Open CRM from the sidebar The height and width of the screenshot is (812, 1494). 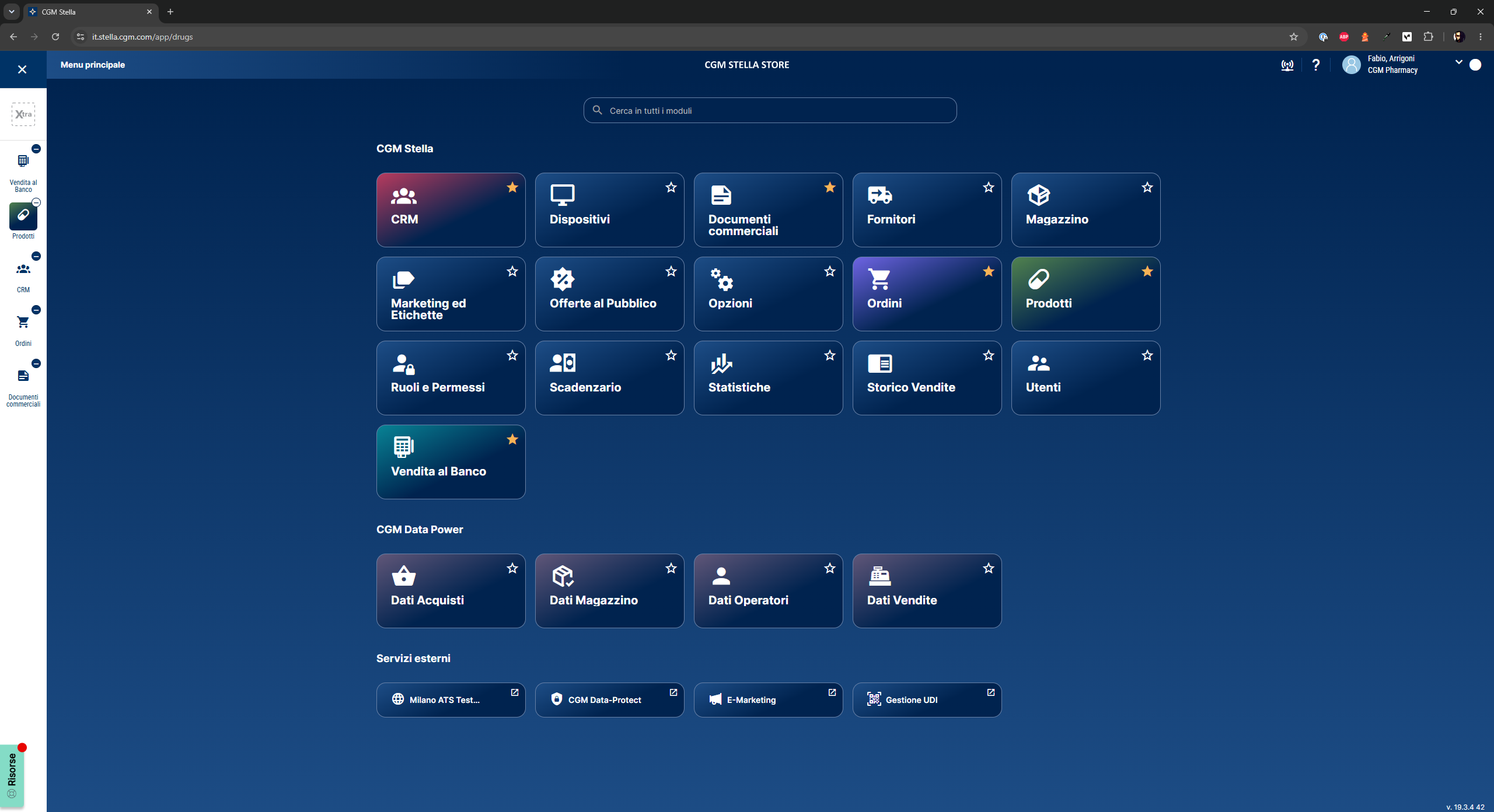point(23,276)
